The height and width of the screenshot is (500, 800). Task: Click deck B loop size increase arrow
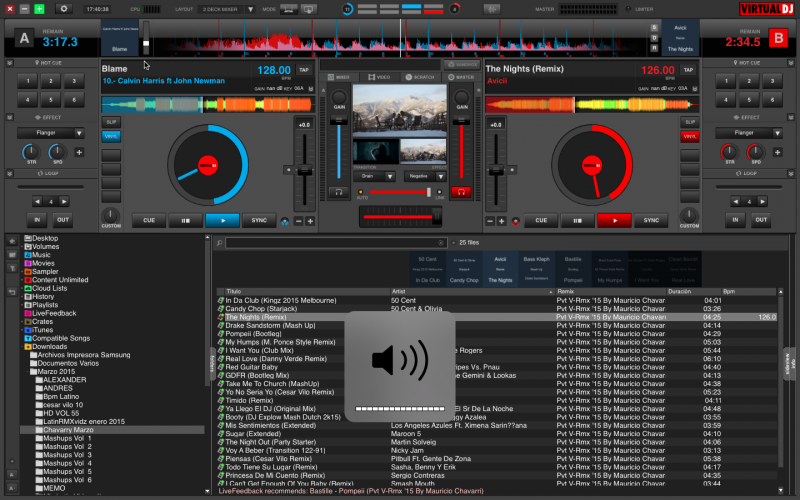click(762, 202)
